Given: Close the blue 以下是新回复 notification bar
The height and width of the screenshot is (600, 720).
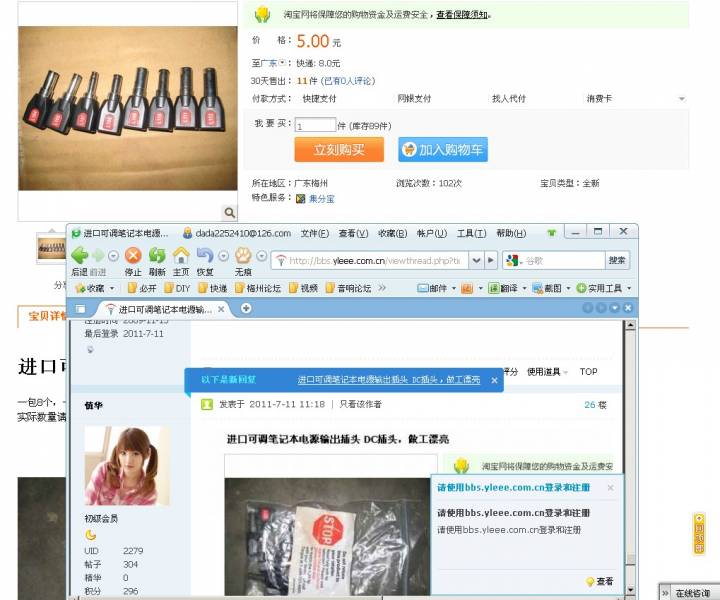Looking at the screenshot, I should pyautogui.click(x=494, y=380).
